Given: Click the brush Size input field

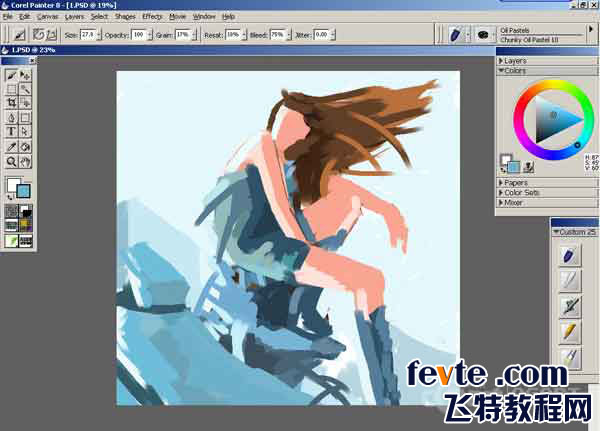Looking at the screenshot, I should coord(88,35).
